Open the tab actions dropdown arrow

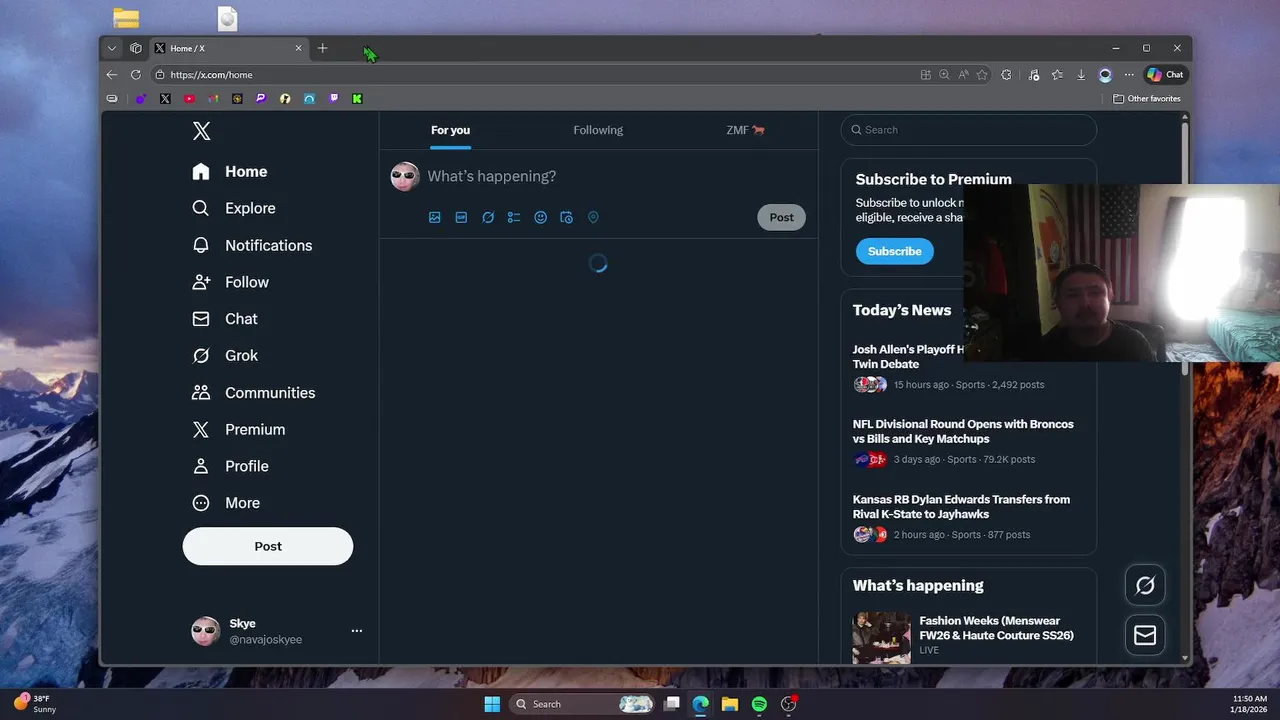point(112,48)
